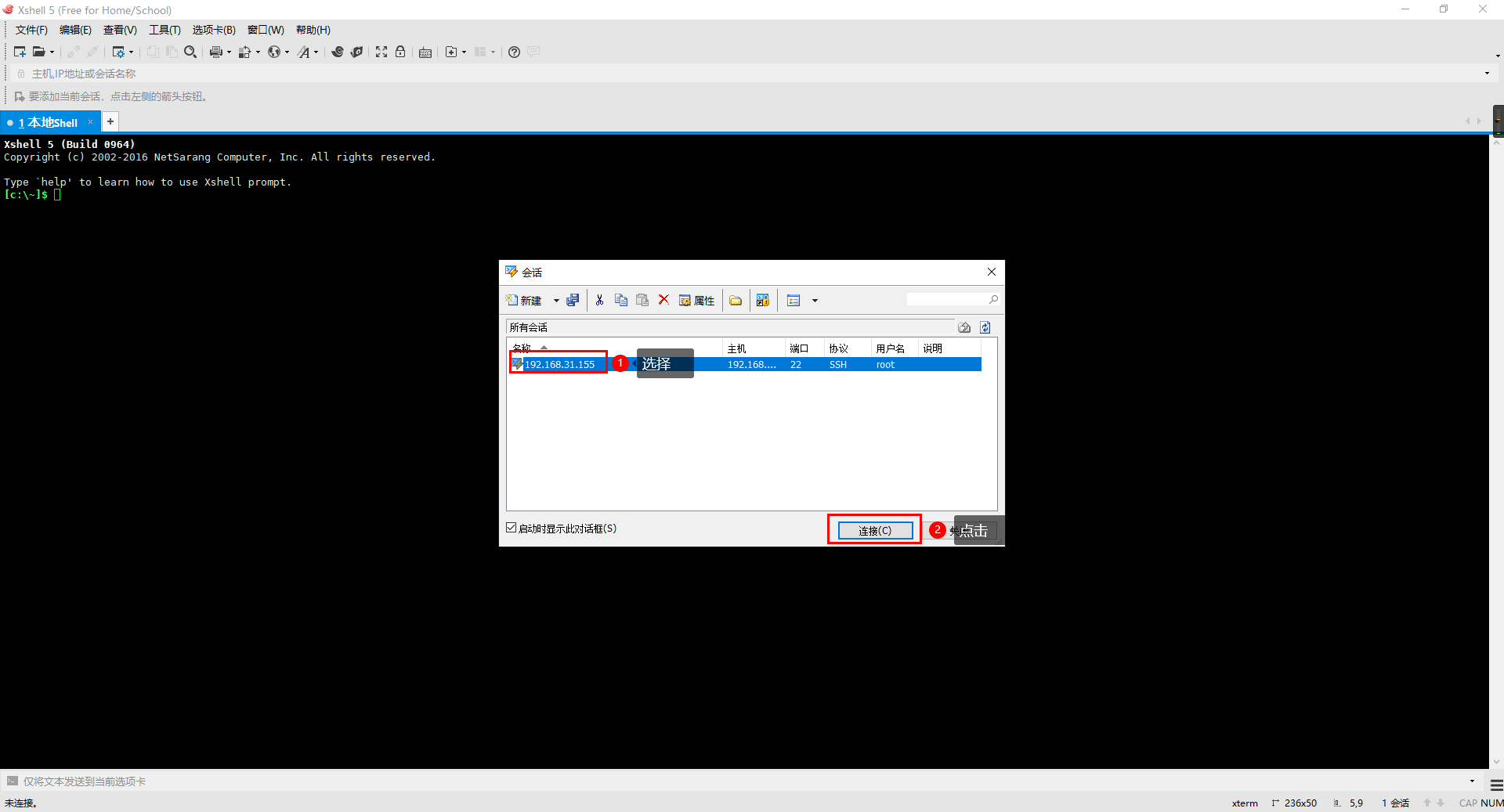Click the New session icon in main toolbar
1504x812 pixels.
click(20, 52)
